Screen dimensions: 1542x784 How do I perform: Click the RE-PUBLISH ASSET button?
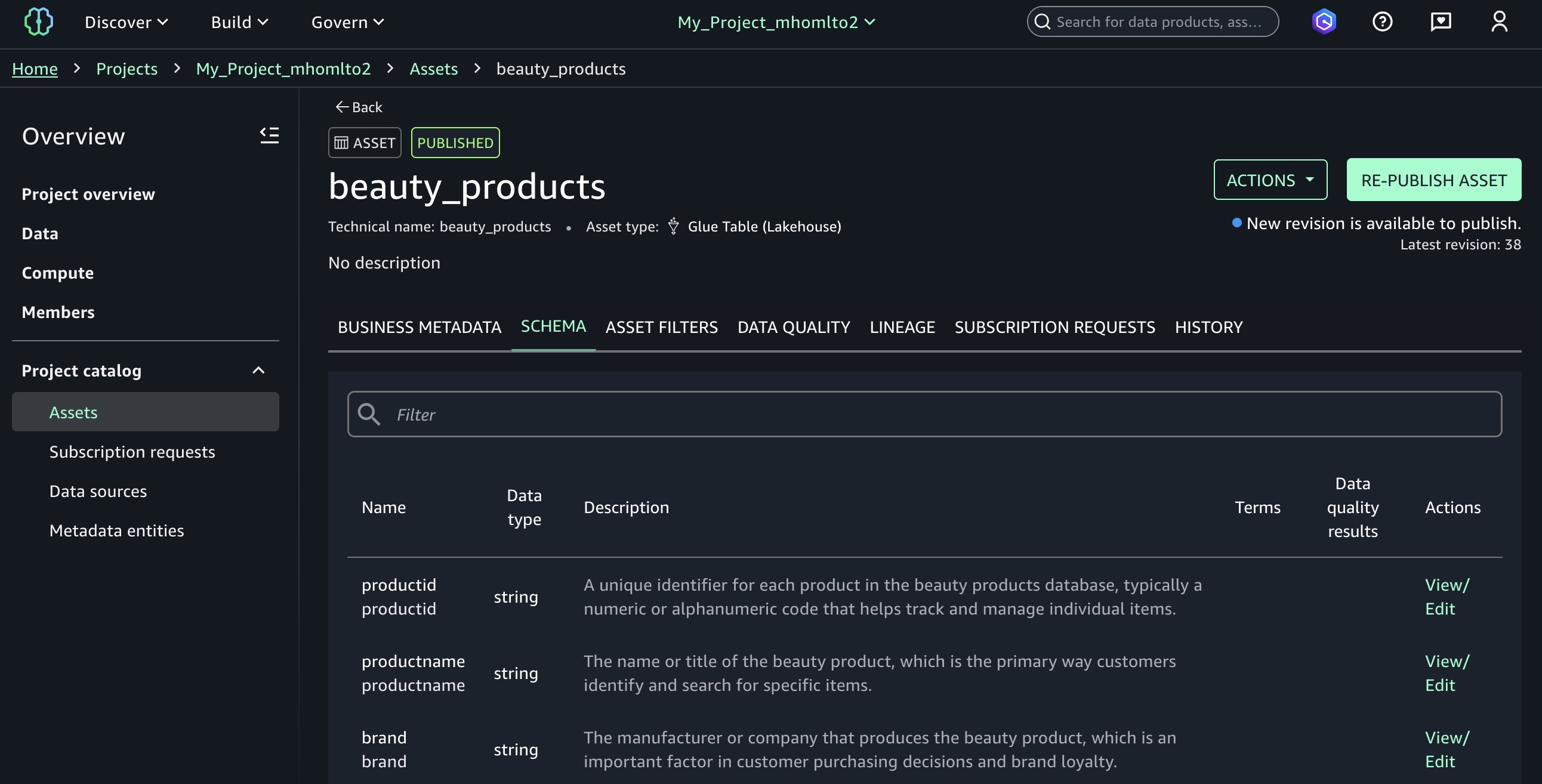click(x=1433, y=179)
